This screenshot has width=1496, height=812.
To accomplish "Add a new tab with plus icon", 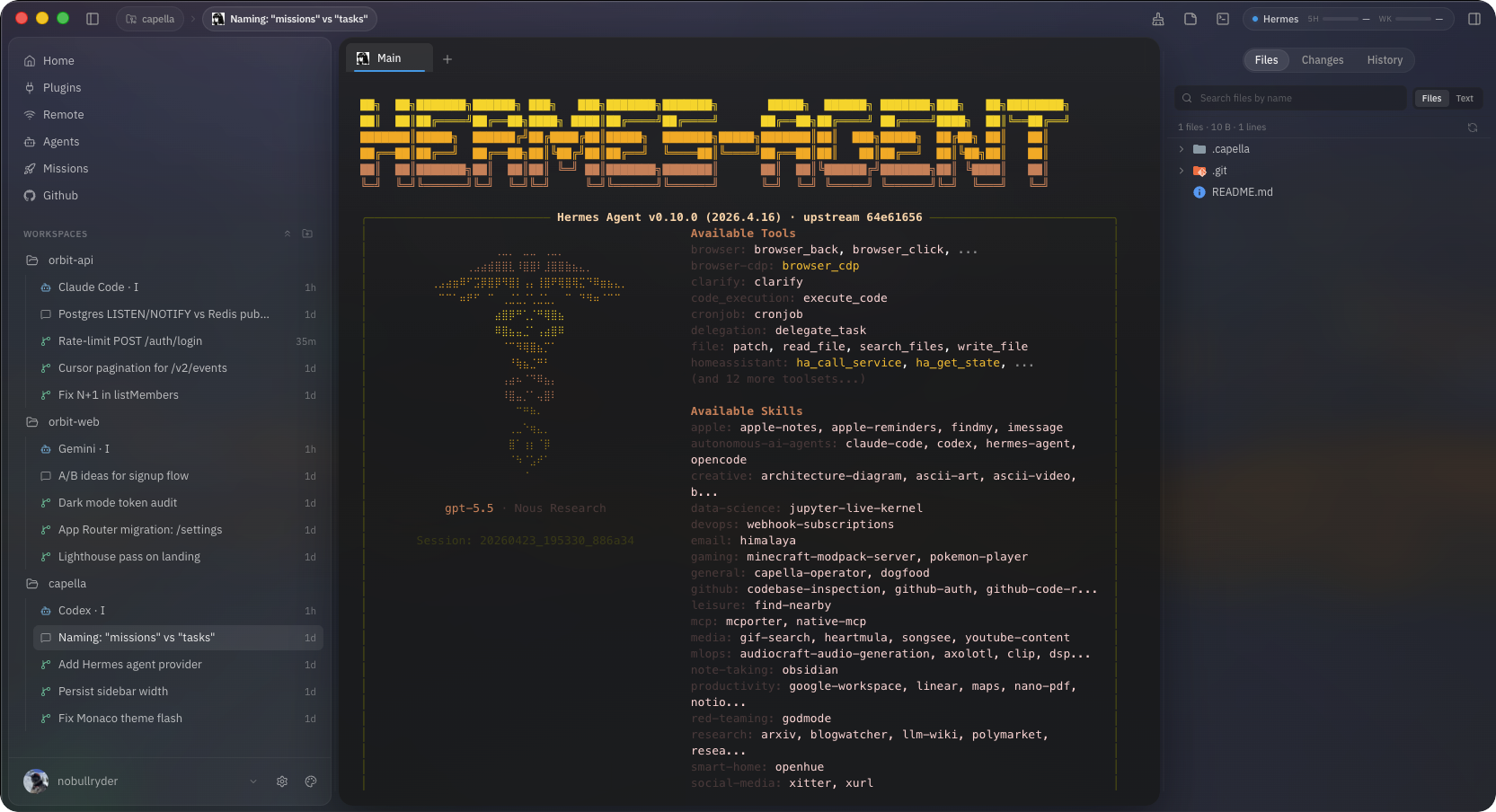I will click(x=447, y=59).
